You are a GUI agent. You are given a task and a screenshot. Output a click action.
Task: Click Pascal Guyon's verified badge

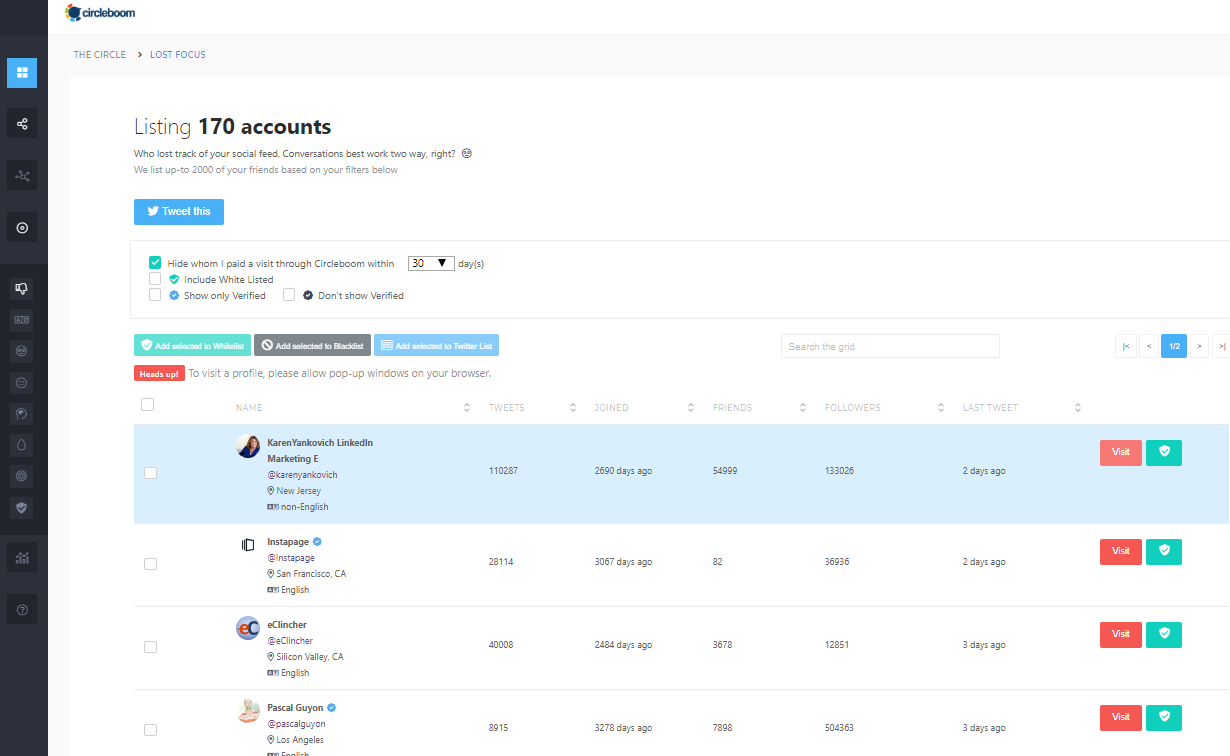332,708
